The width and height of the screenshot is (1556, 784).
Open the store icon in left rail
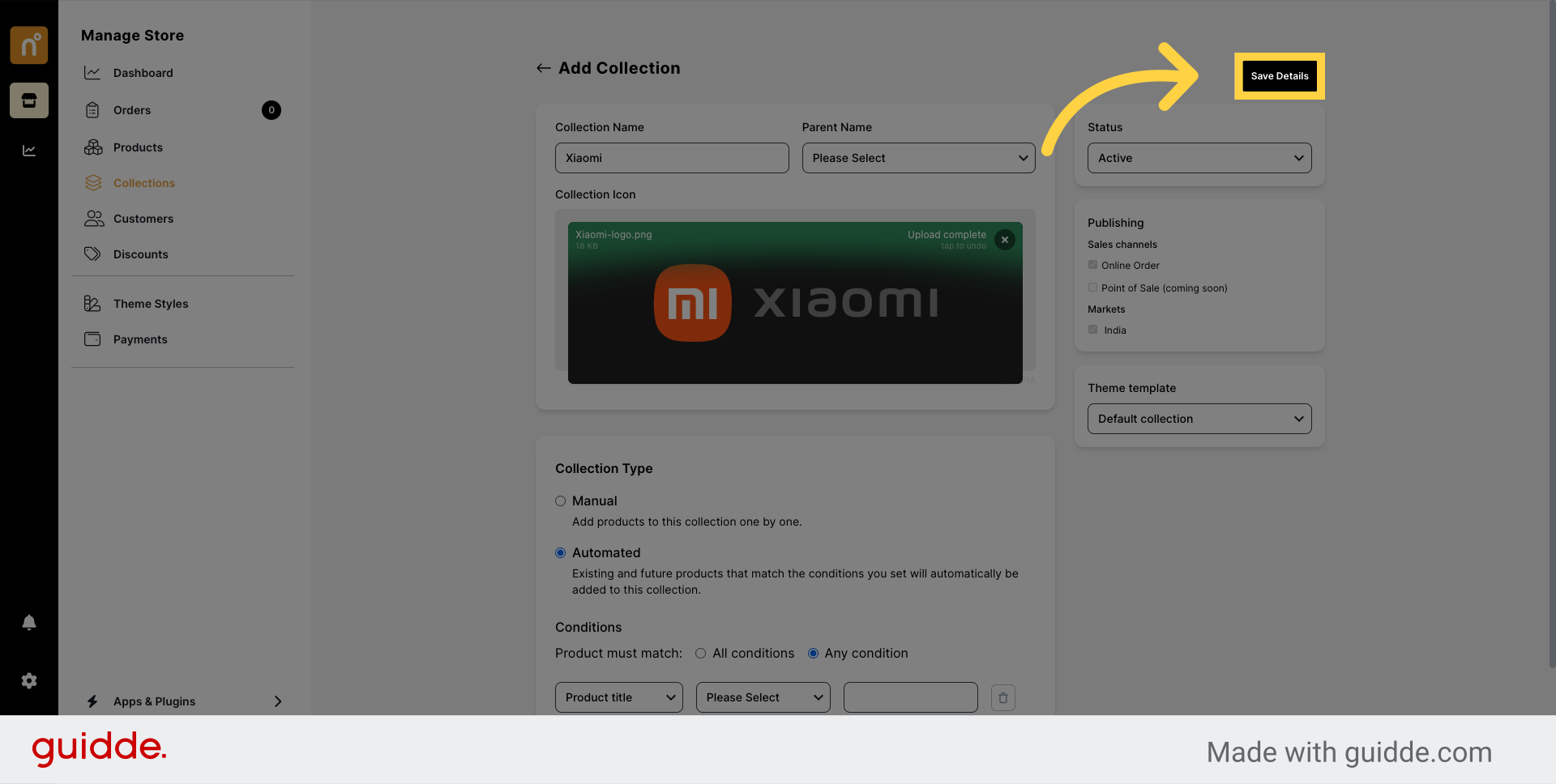(x=29, y=100)
